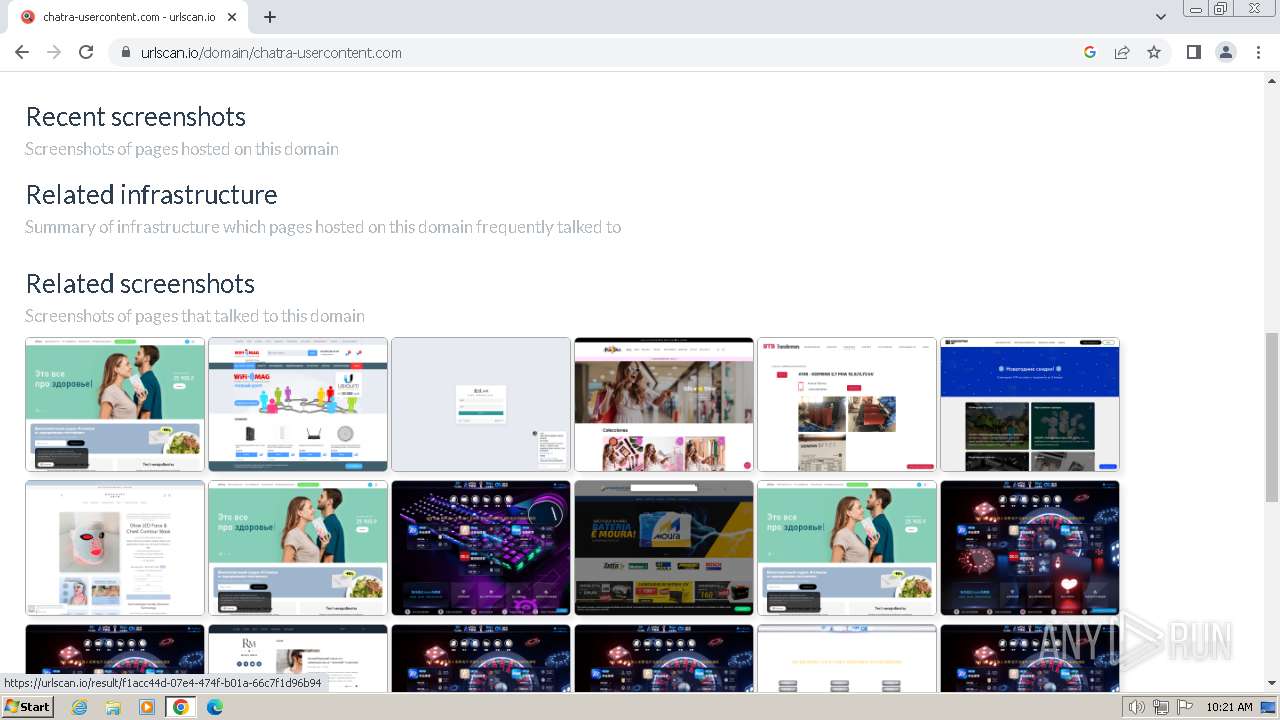Open the Action Center flag icon
The image size is (1280, 720).
click(x=1183, y=707)
